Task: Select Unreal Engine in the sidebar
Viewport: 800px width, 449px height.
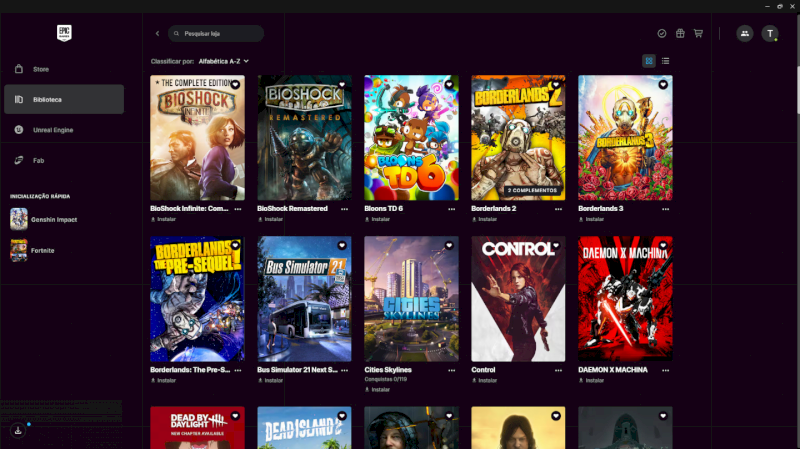Action: tap(52, 129)
